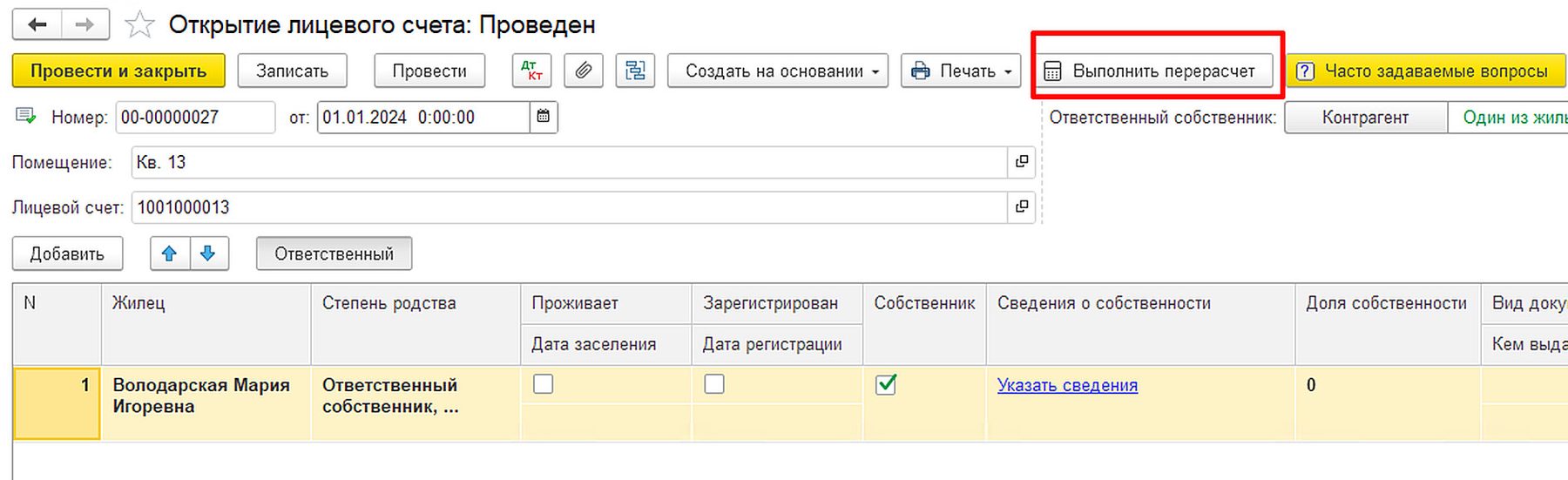Click the Помещение field Кв. 13
This screenshot has width=1568, height=480.
click(570, 162)
